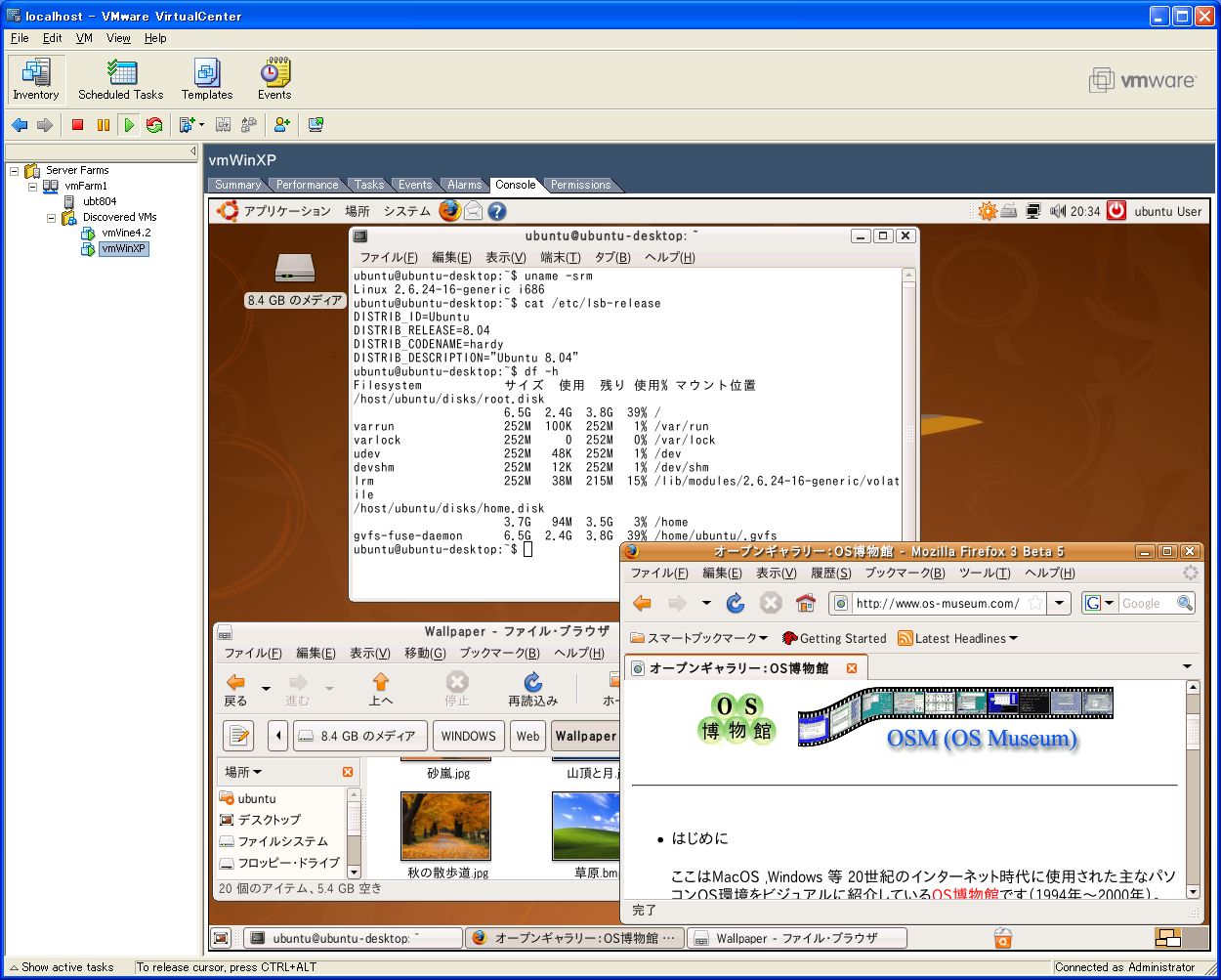Click the trash icon in bottom panel
1221x980 pixels.
pyautogui.click(x=1002, y=938)
